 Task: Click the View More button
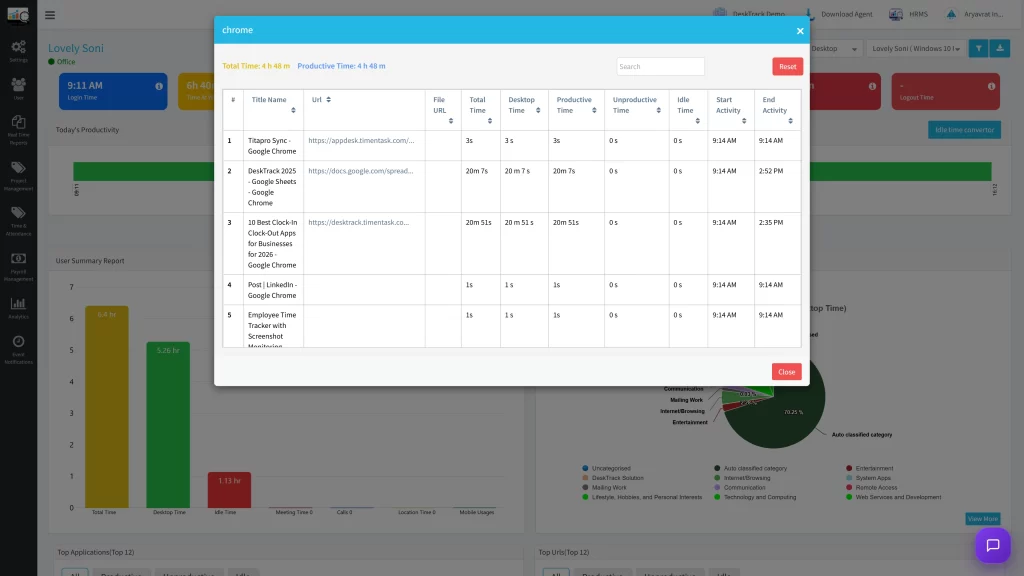tap(983, 519)
